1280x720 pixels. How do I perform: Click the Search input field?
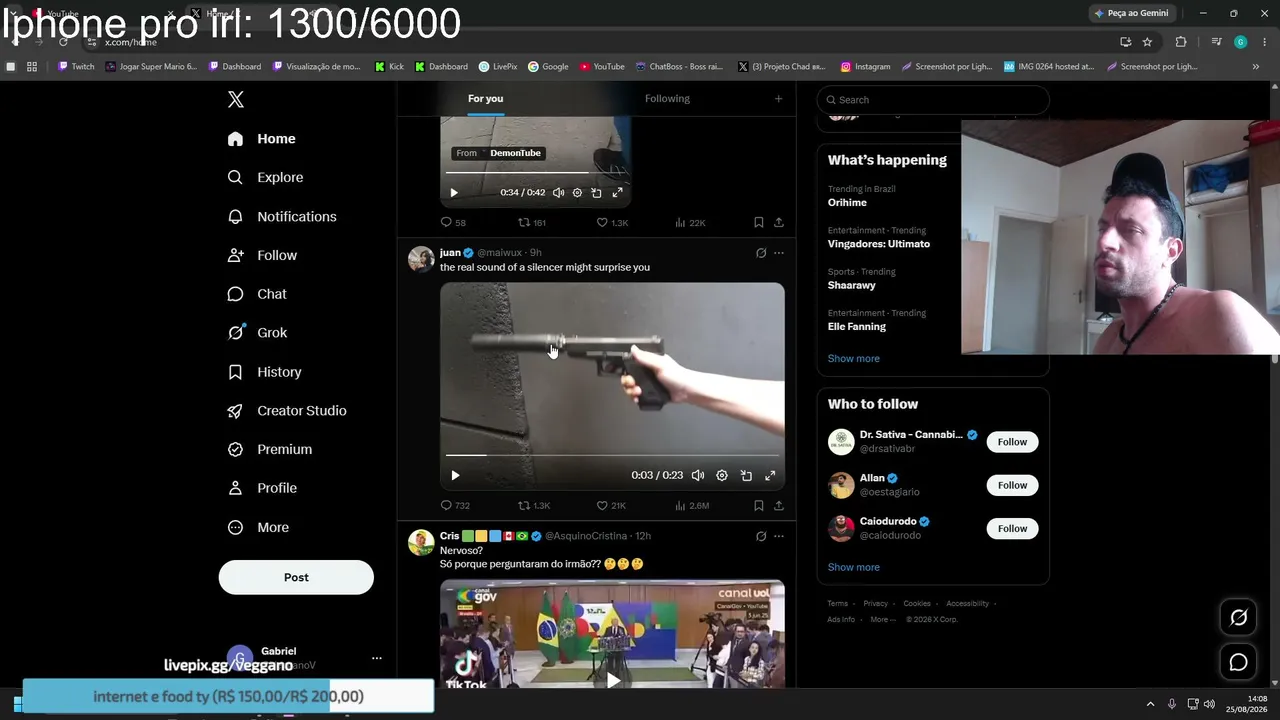point(933,100)
